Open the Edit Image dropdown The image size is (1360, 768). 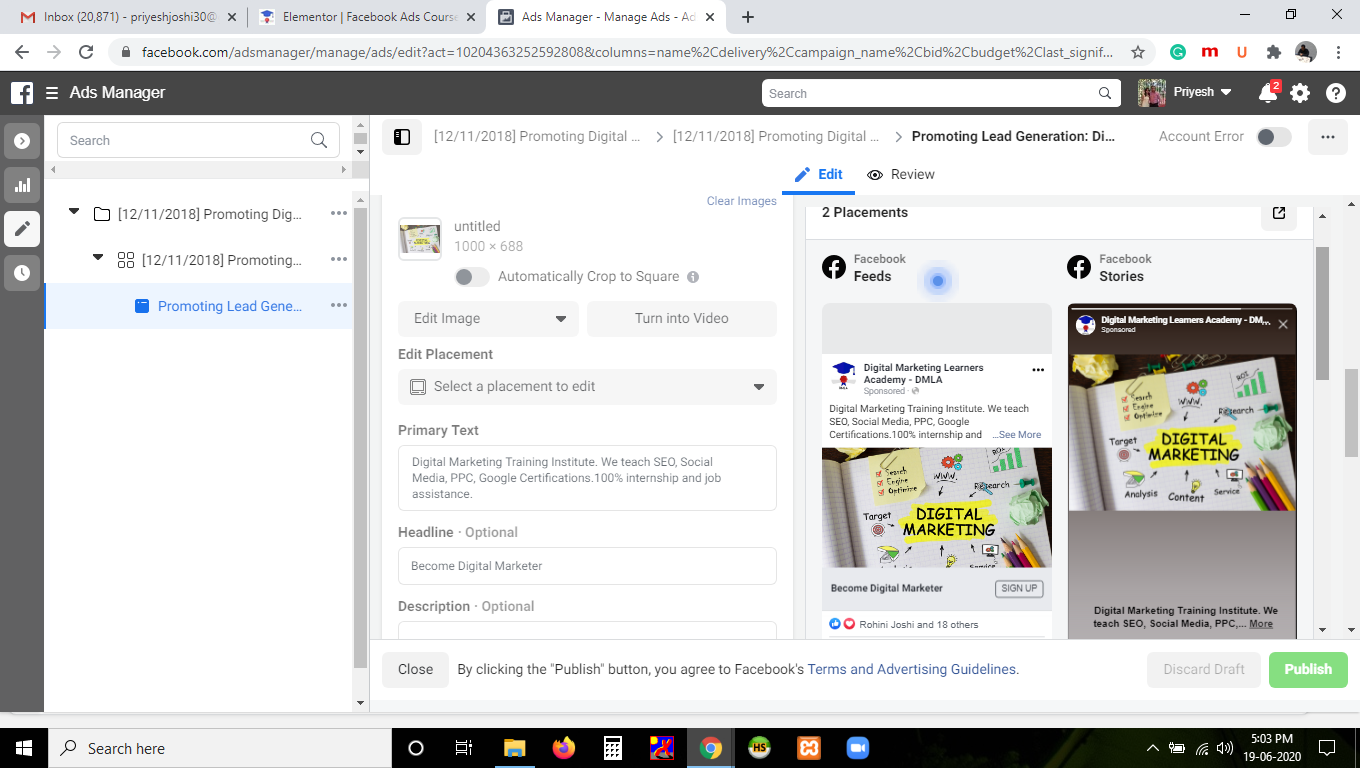488,319
